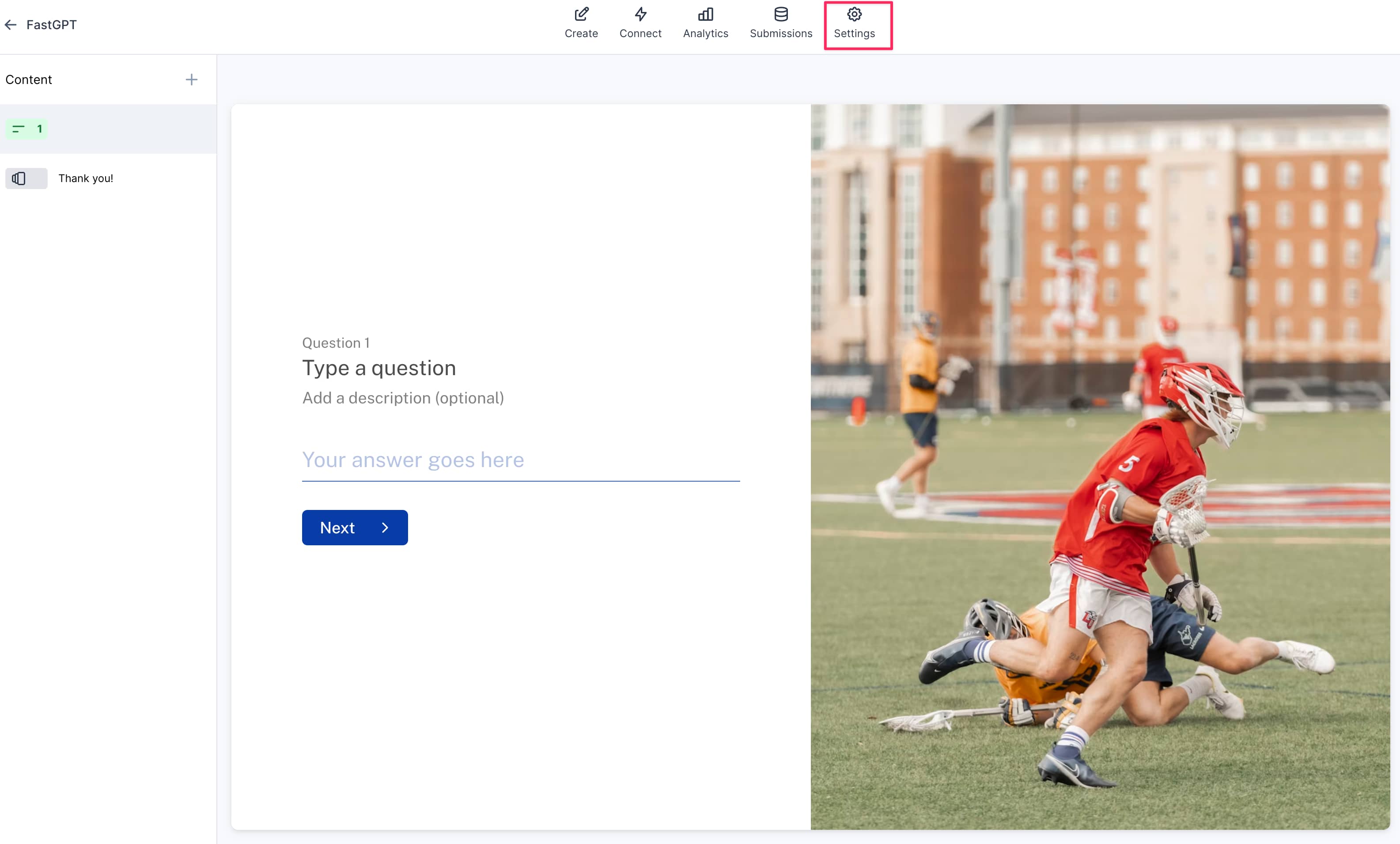Click the back arrow next to FastGPT
1400x844 pixels.
[x=11, y=25]
